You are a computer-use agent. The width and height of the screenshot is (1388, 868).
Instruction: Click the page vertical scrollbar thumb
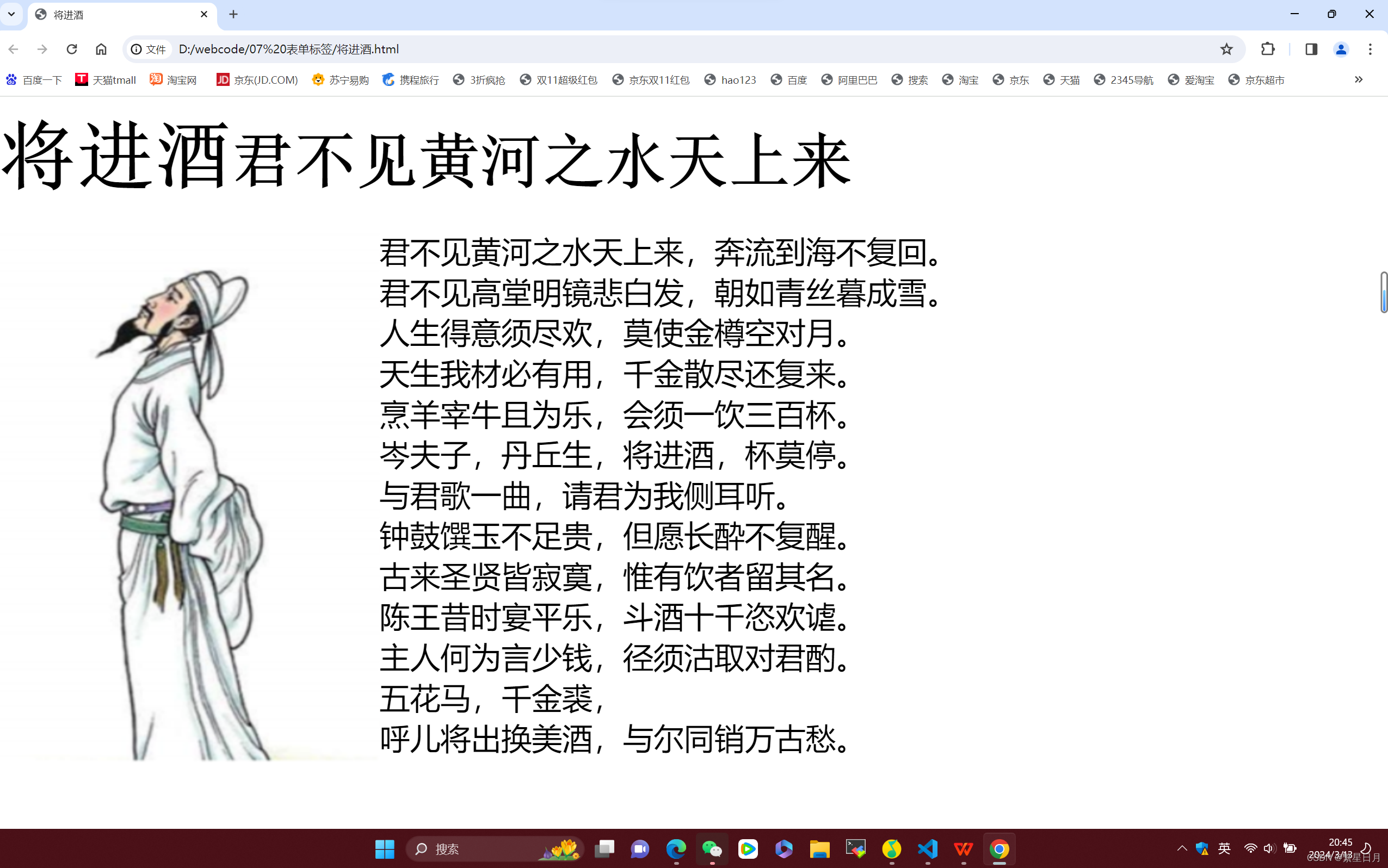point(1384,293)
